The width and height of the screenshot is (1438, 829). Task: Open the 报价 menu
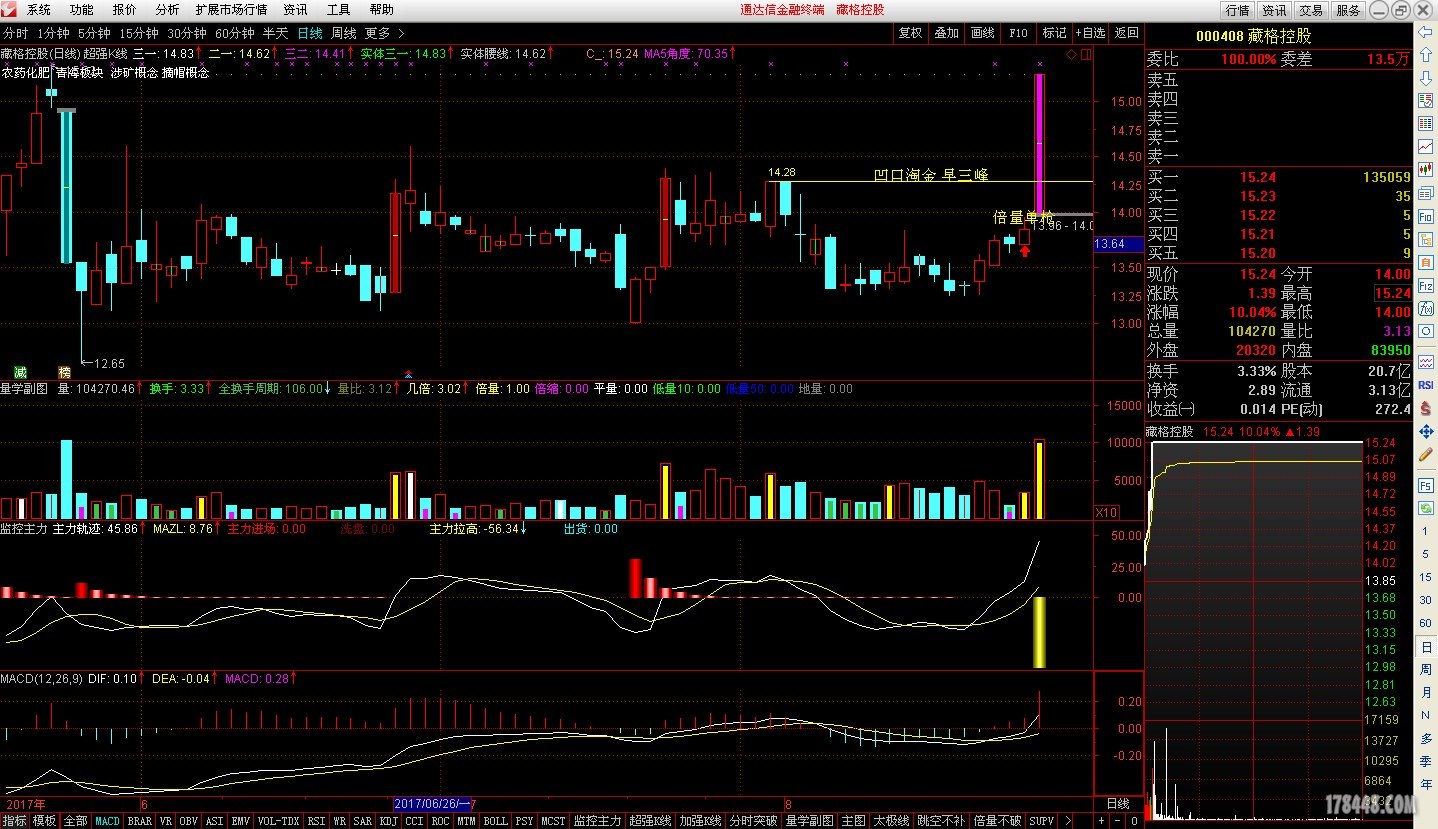125,9
